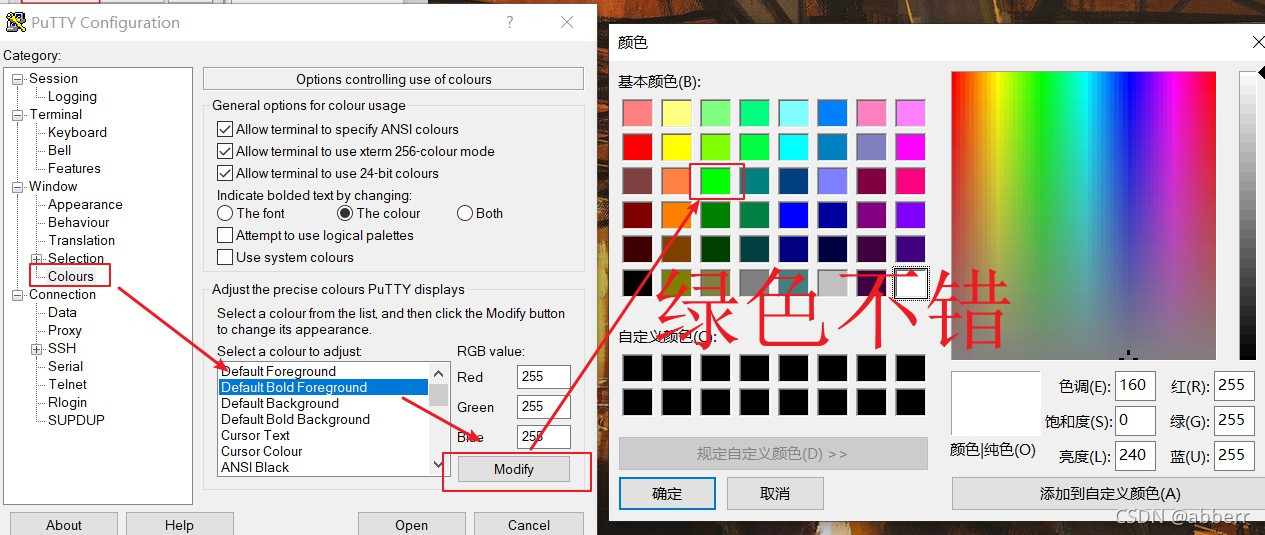Click the Cancel button in PuTTY

[529, 525]
